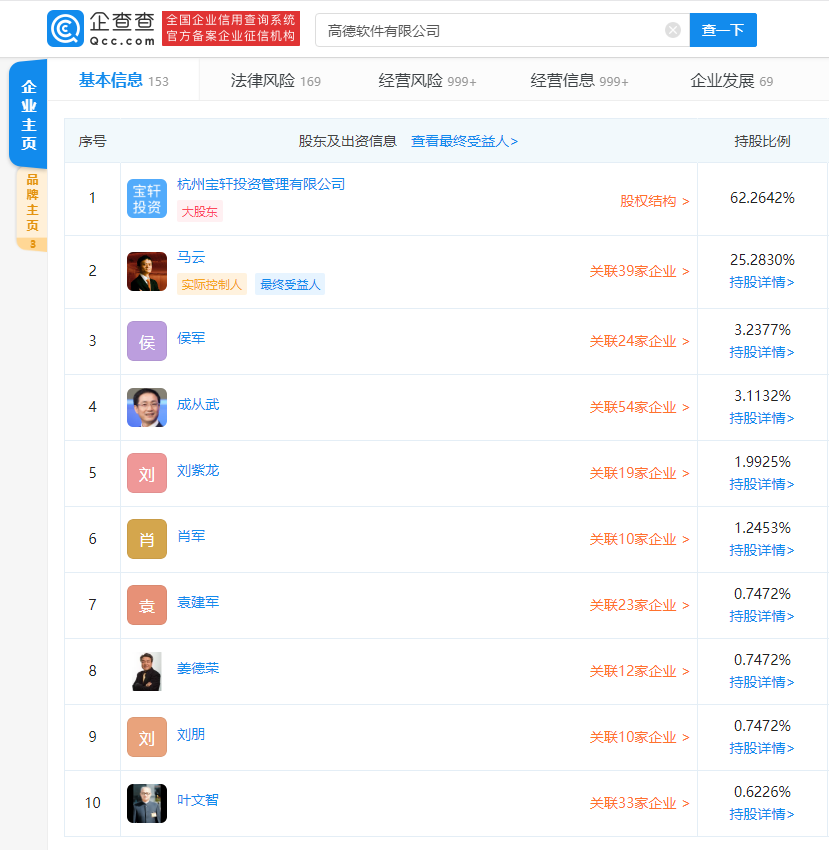Open 刘朋 shareholder name link
Viewport: 829px width, 850px height.
click(191, 735)
